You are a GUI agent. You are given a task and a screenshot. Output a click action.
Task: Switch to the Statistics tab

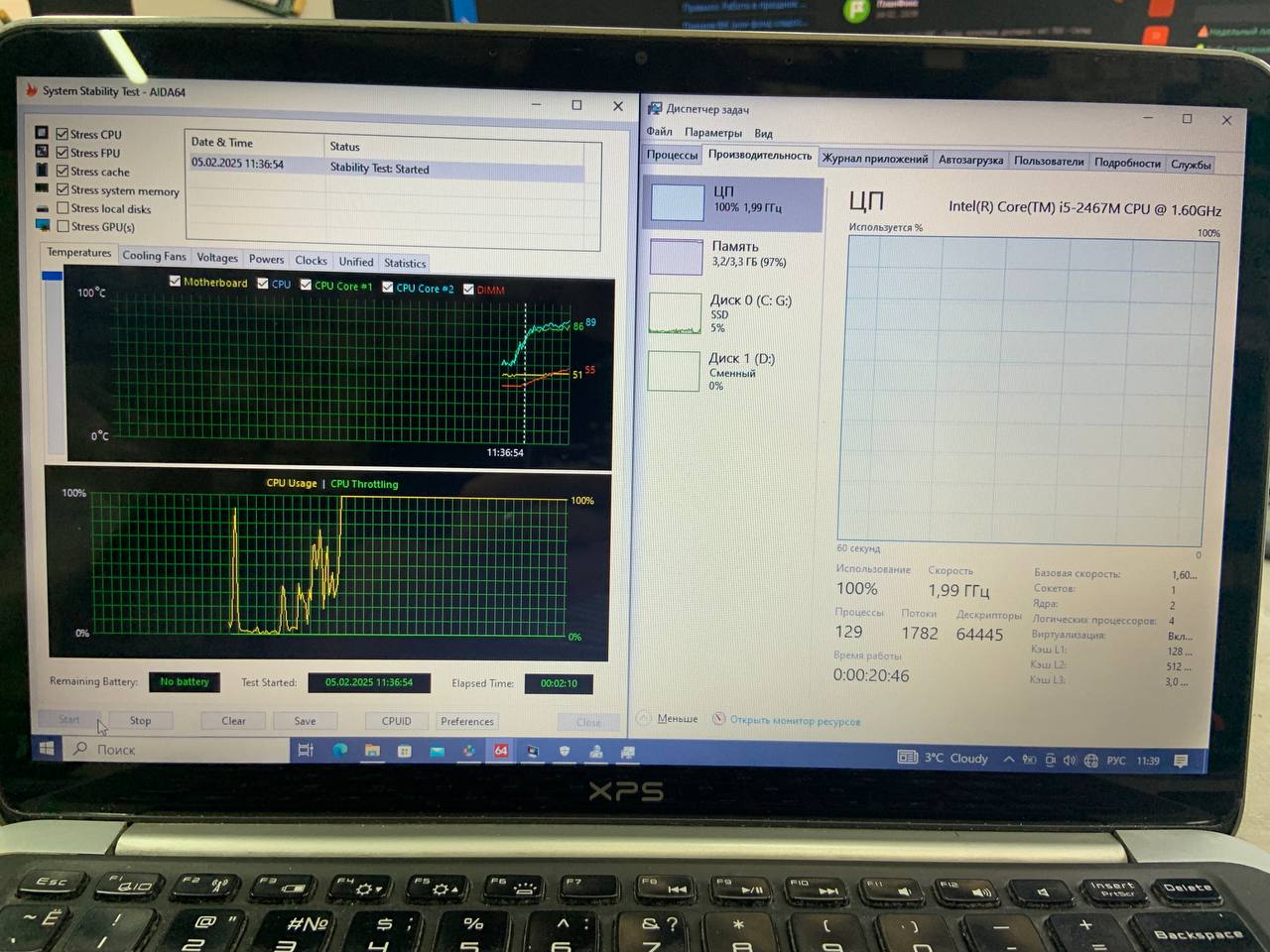[x=405, y=263]
